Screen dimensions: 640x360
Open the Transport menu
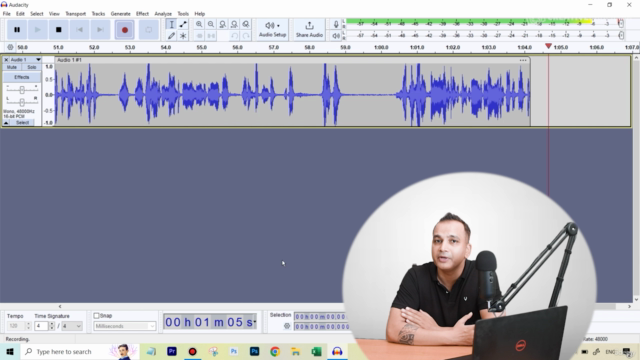[x=76, y=13]
